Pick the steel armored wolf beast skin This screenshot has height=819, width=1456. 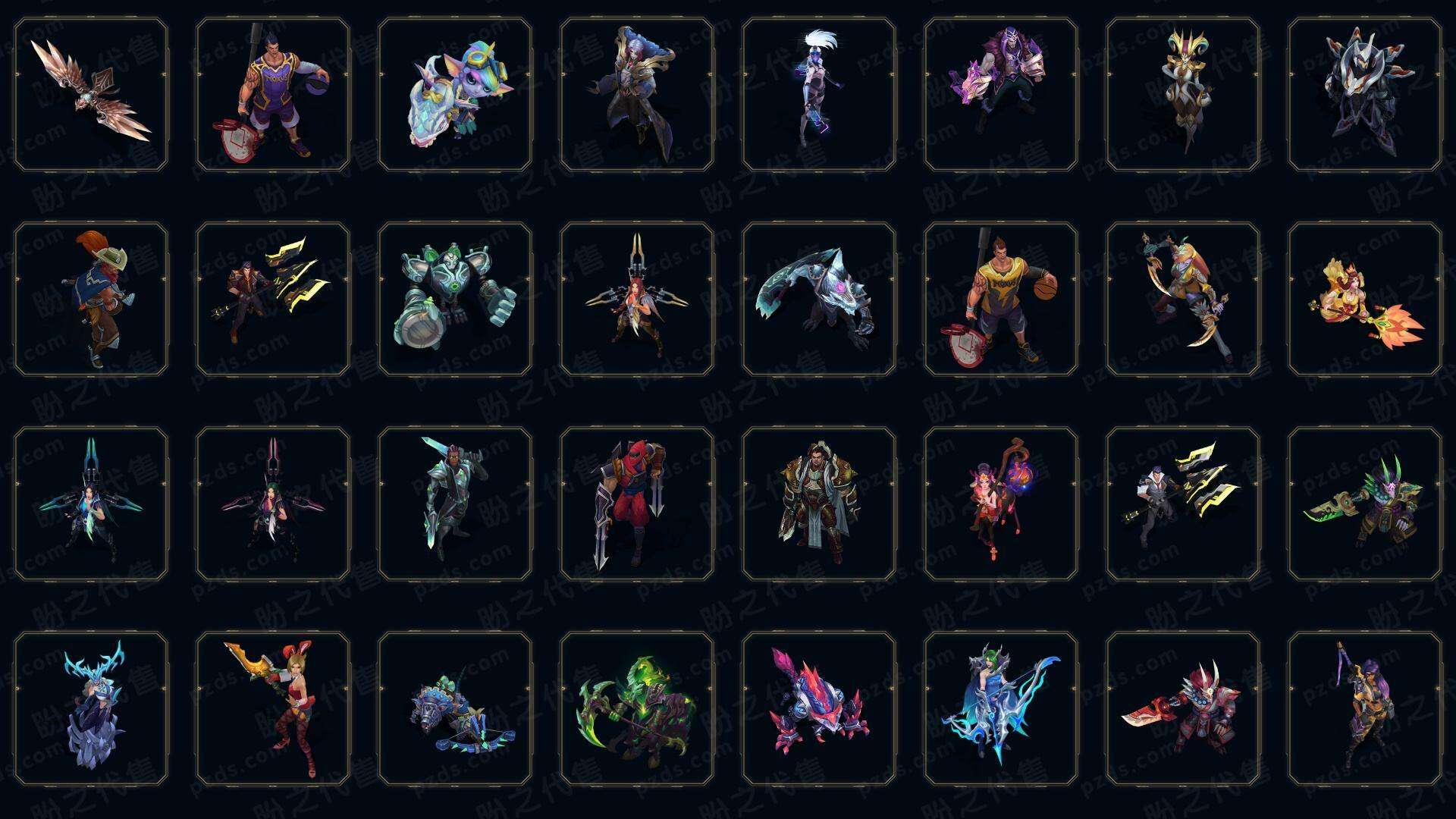(819, 299)
